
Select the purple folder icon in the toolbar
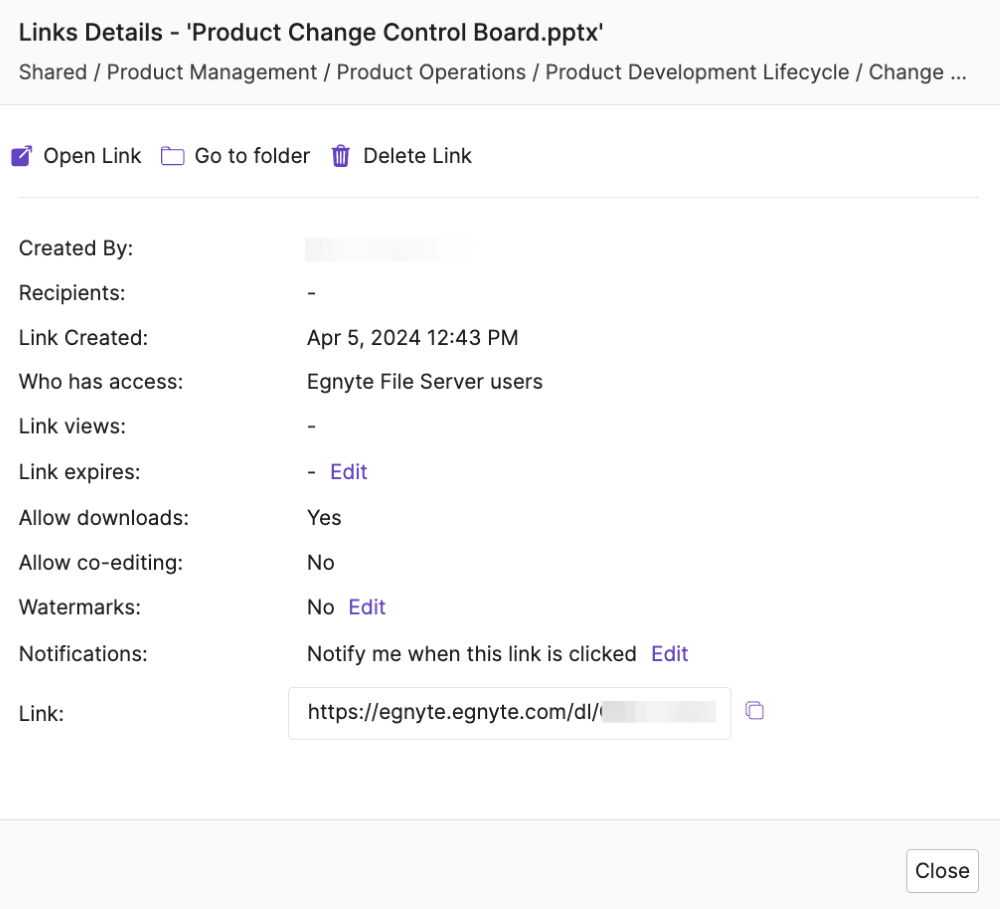coord(171,156)
